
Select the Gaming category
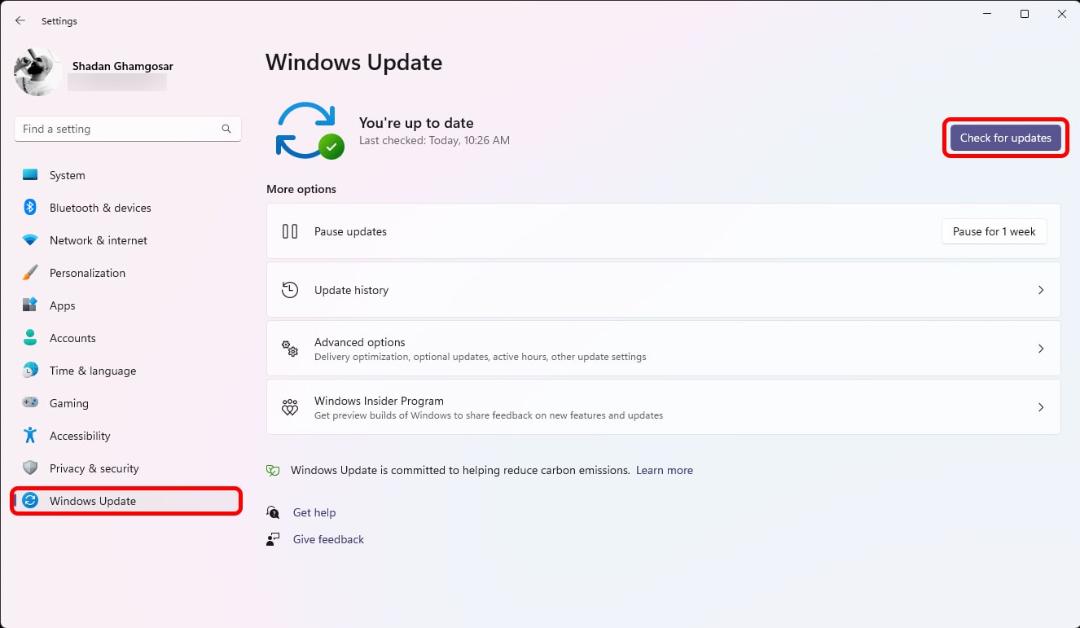[127, 403]
